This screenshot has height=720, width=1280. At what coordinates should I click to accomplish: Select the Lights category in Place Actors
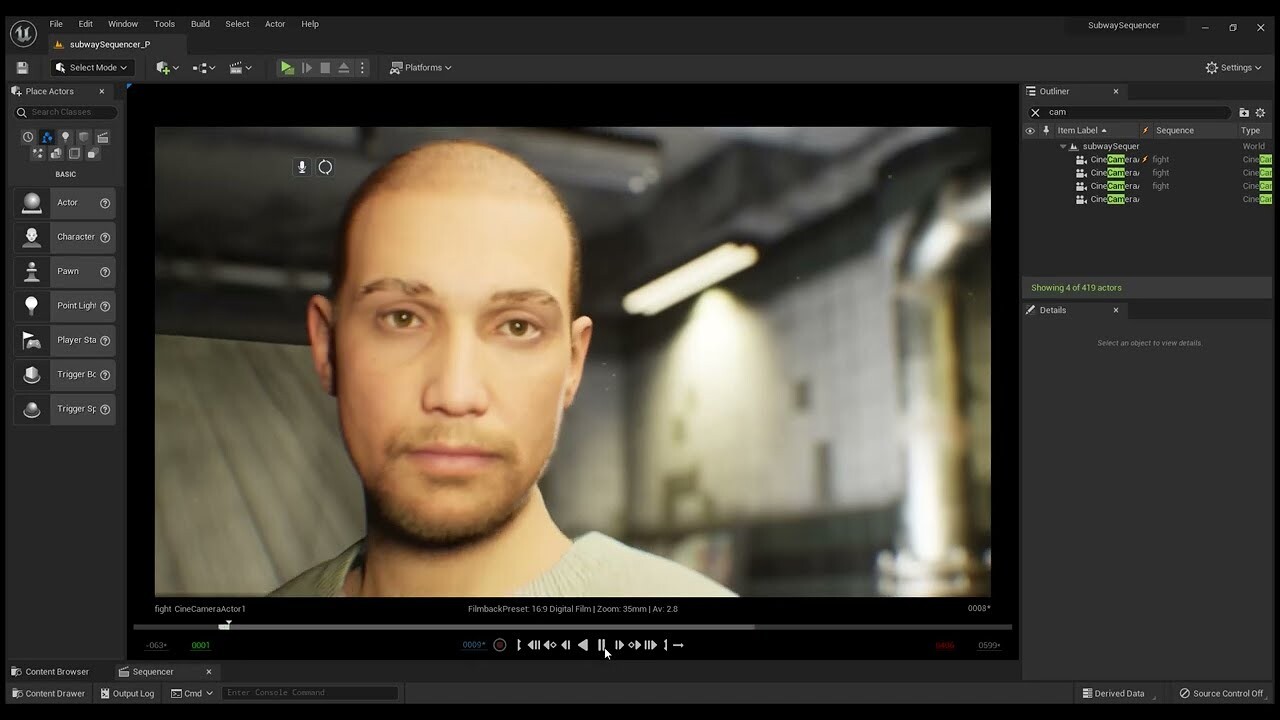click(x=65, y=136)
